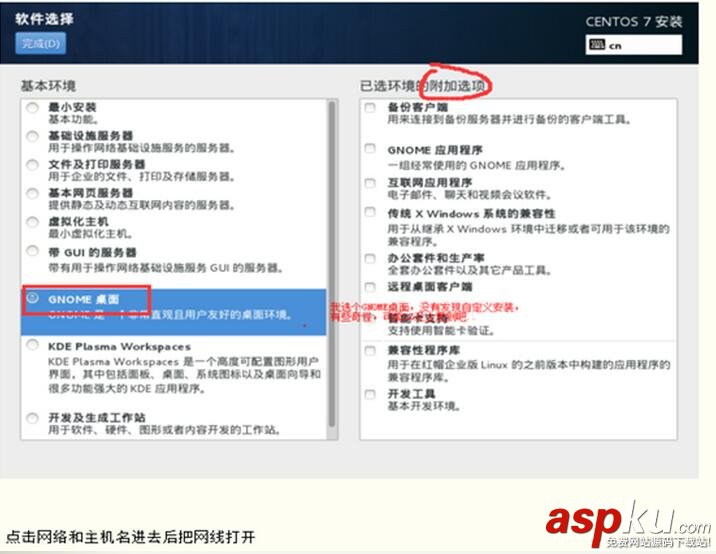716x554 pixels.
Task: Choose 虚拟化主机 environment option
Action: 32,222
